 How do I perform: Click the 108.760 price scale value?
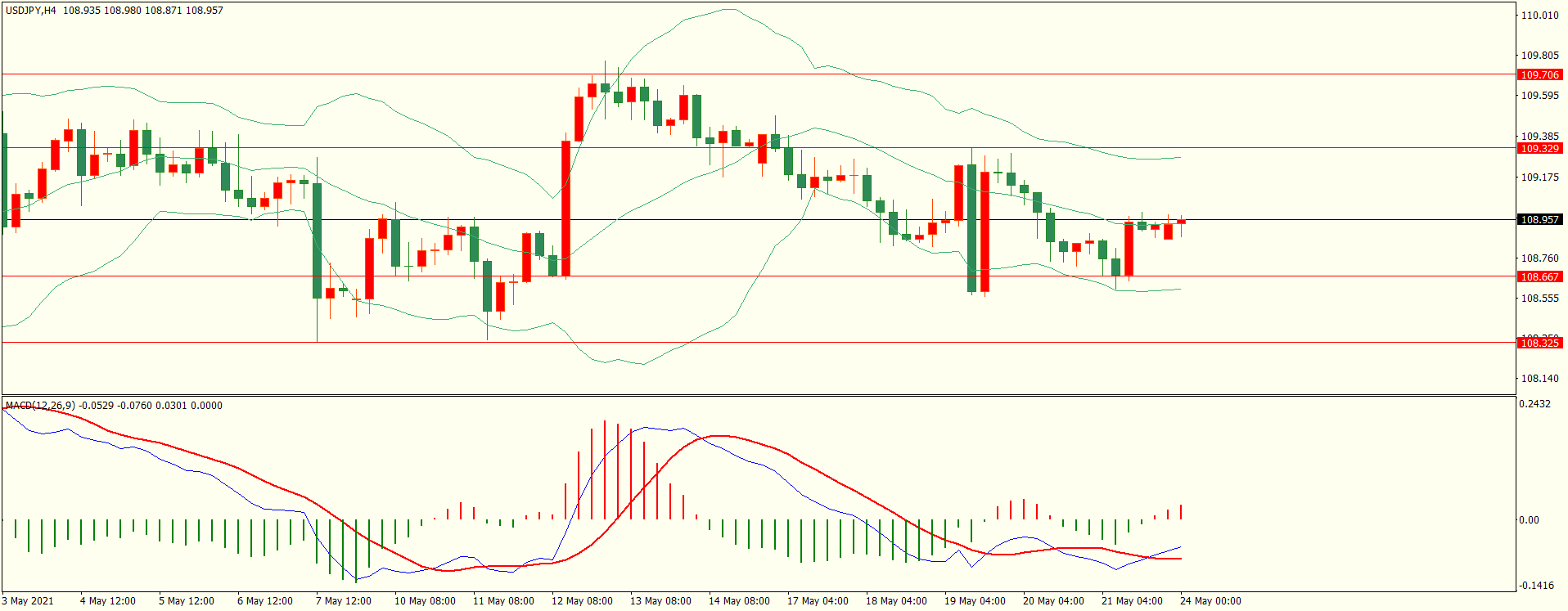pyautogui.click(x=1539, y=258)
